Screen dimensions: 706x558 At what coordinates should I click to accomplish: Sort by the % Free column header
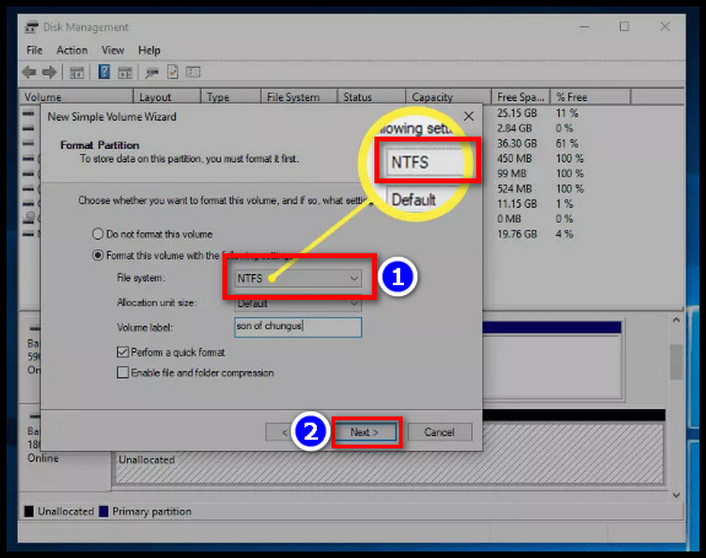click(x=590, y=97)
